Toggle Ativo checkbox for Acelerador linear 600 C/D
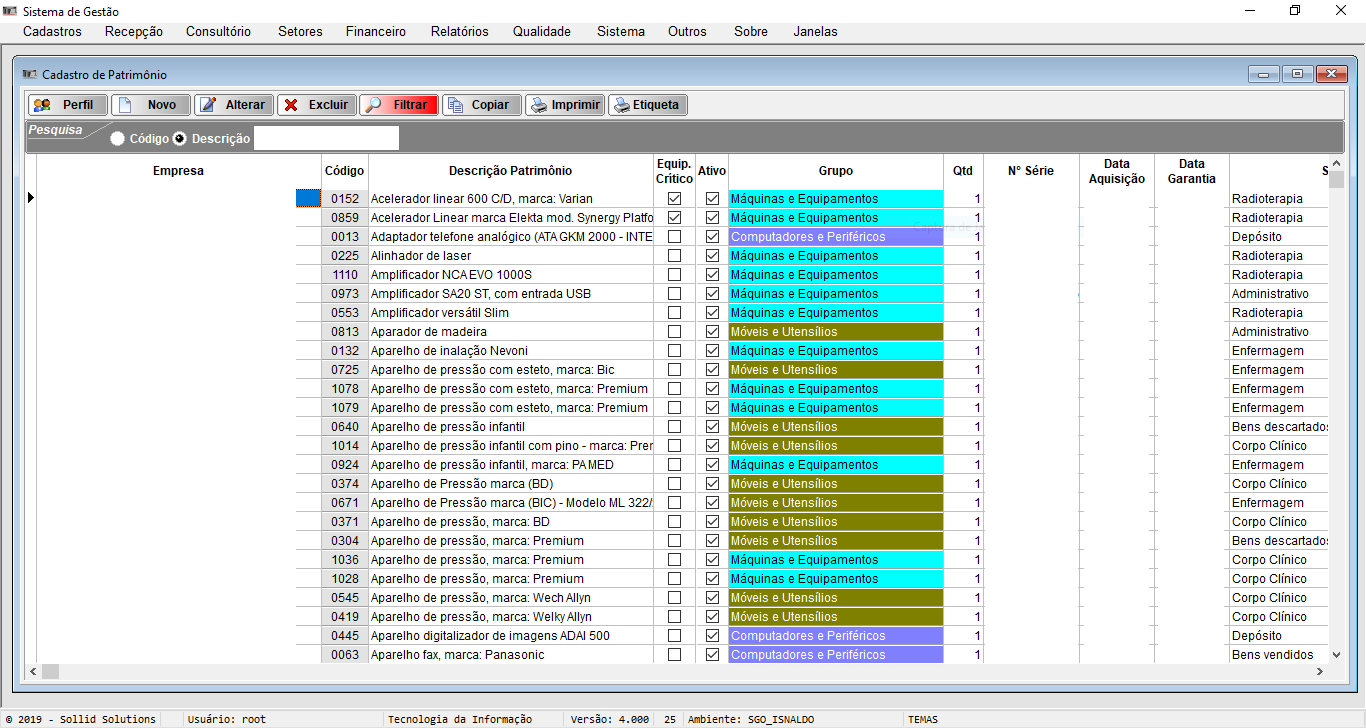 [x=712, y=199]
